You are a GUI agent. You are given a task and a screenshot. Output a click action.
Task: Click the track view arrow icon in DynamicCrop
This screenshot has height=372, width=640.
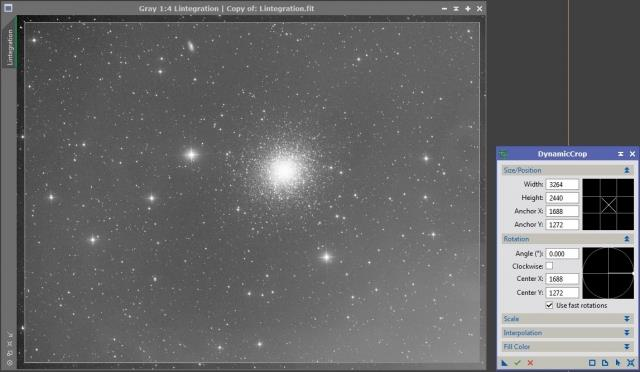click(x=618, y=363)
